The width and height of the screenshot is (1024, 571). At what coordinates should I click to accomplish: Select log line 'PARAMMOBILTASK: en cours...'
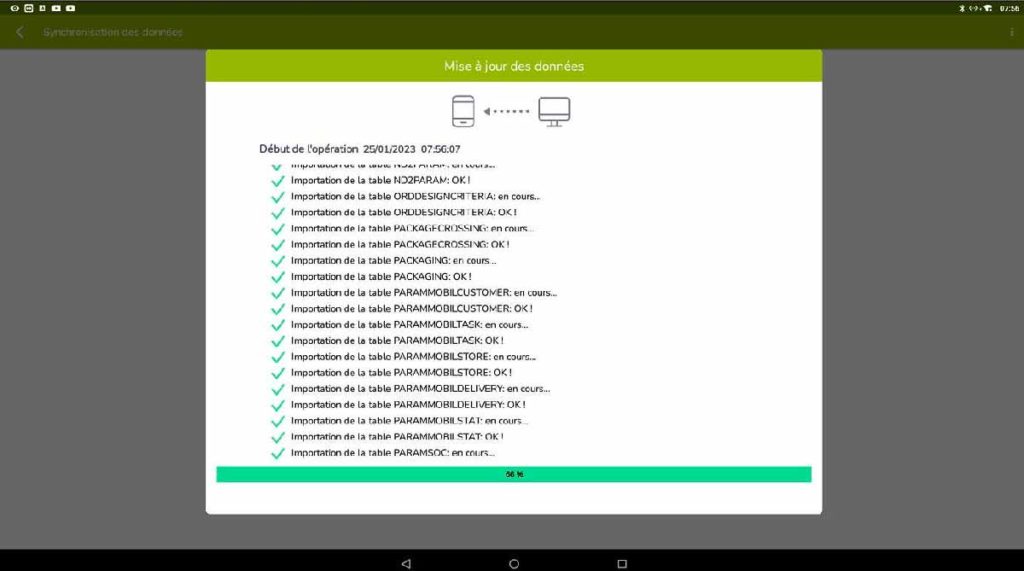click(x=409, y=324)
